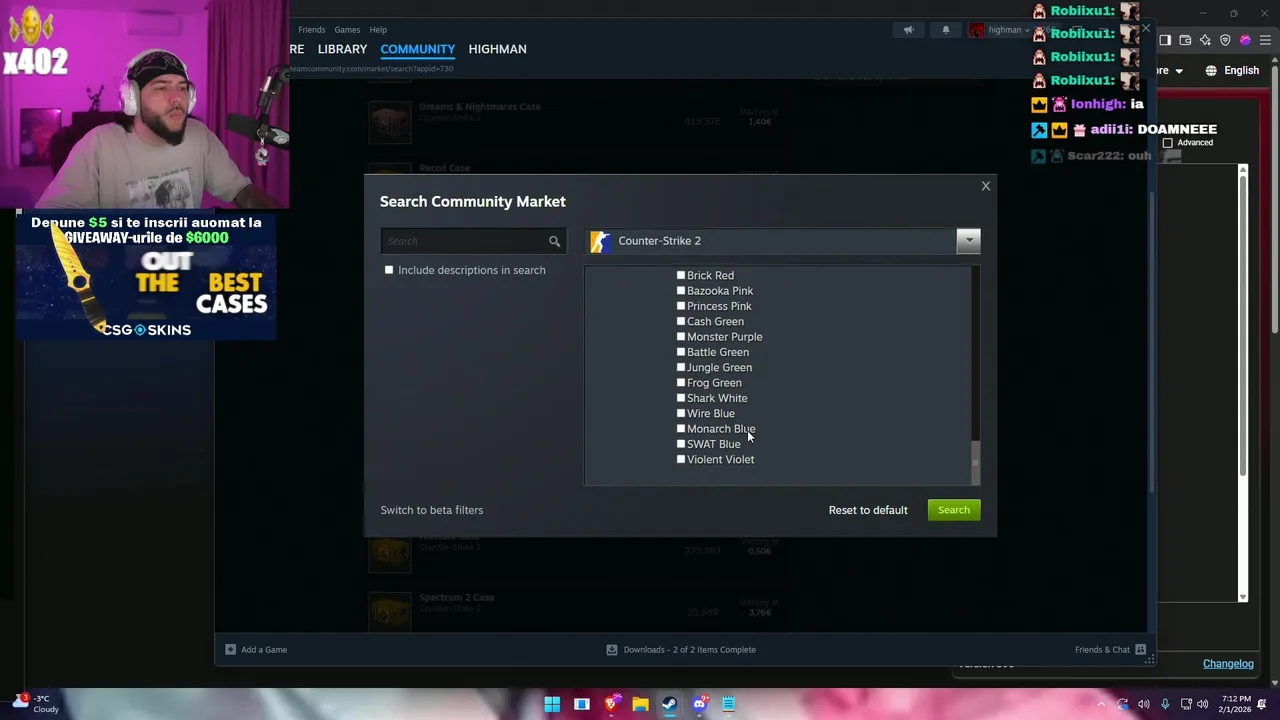Click Reset to default
Viewport: 1280px width, 720px height.
point(868,510)
